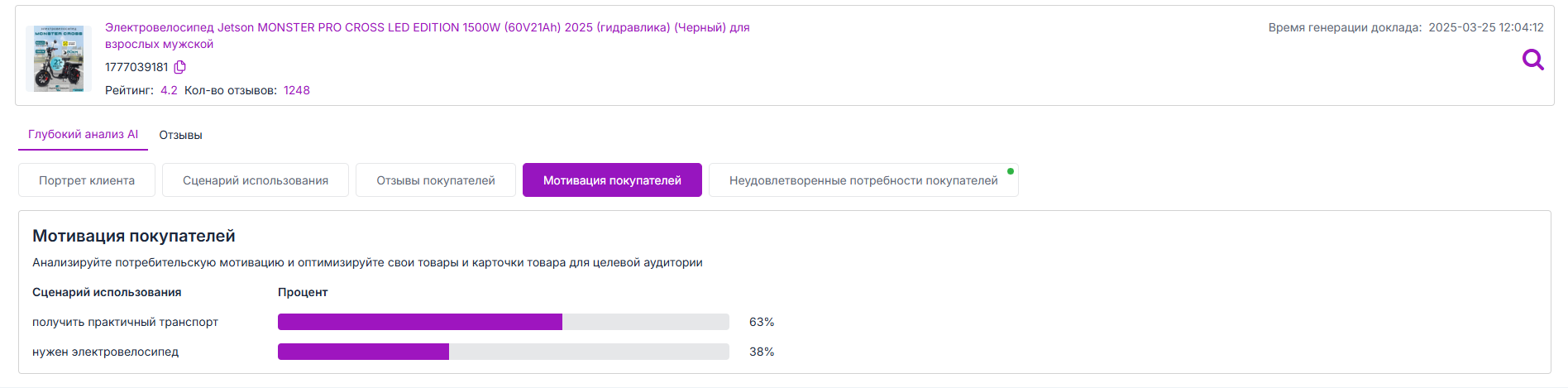The width and height of the screenshot is (1568, 388).
Task: Select the Портрет клиента section
Action: 87,180
